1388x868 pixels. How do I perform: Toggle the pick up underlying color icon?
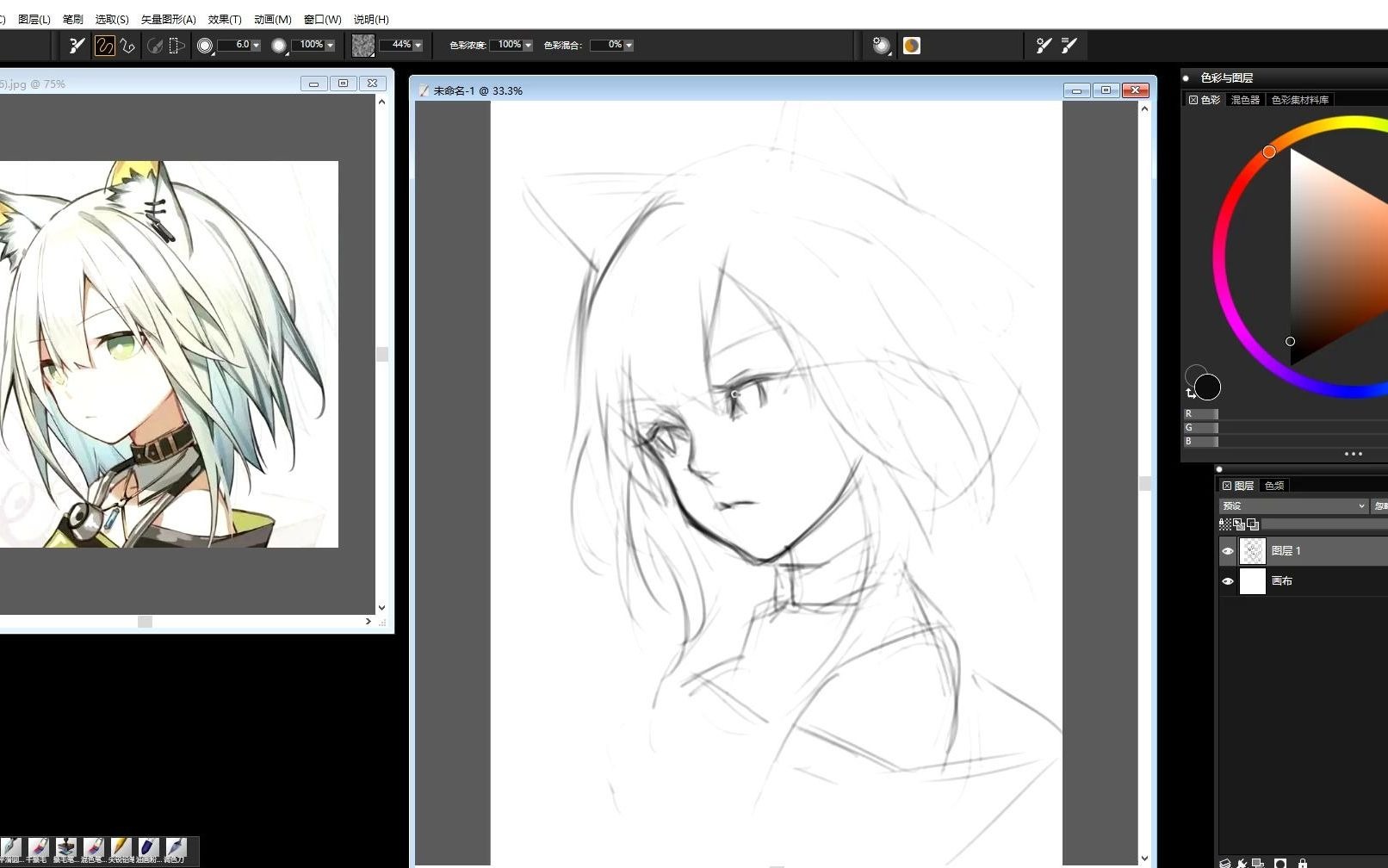coord(1239,524)
